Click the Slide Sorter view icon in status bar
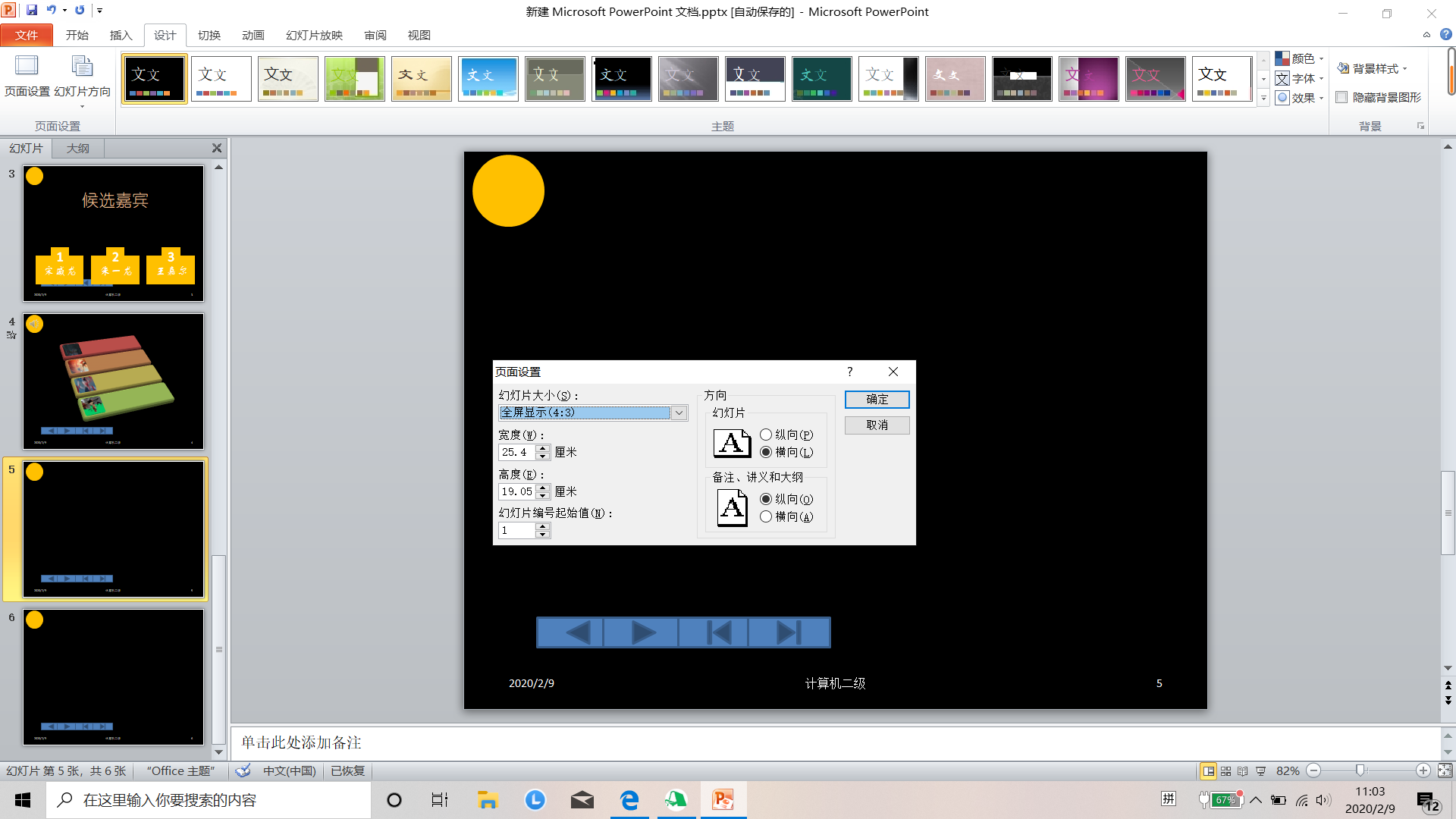1456x819 pixels. tap(1225, 771)
